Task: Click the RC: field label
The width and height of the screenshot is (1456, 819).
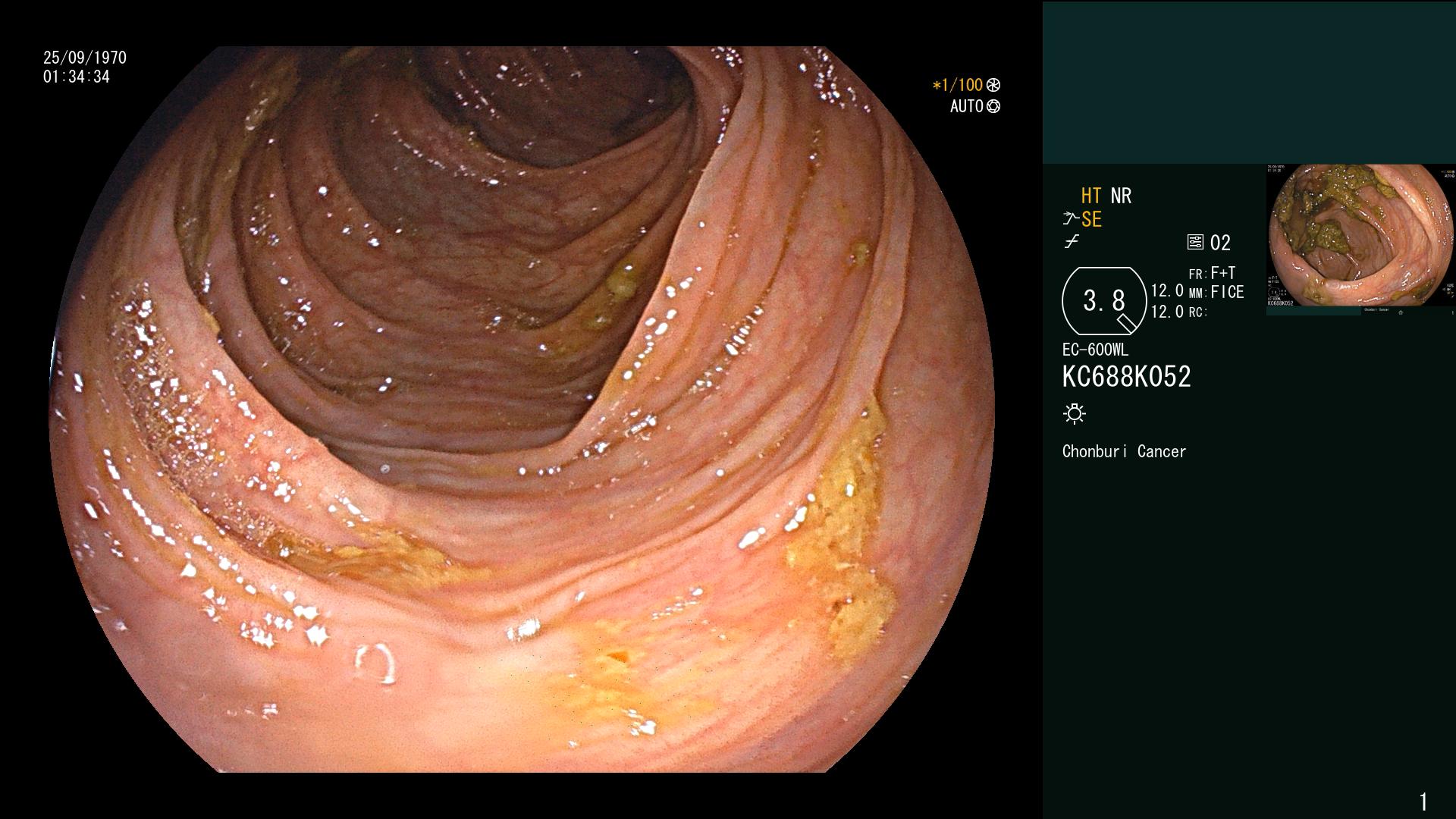Action: coord(1198,312)
